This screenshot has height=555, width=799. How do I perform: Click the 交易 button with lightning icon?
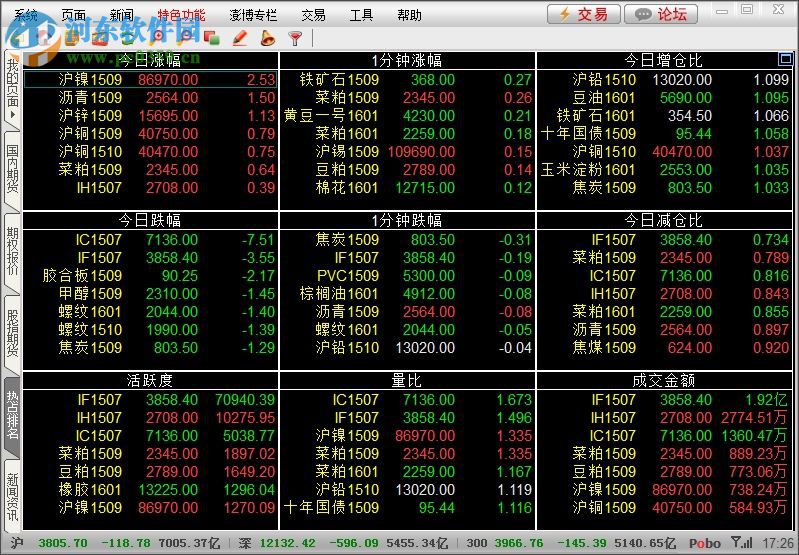coord(584,14)
